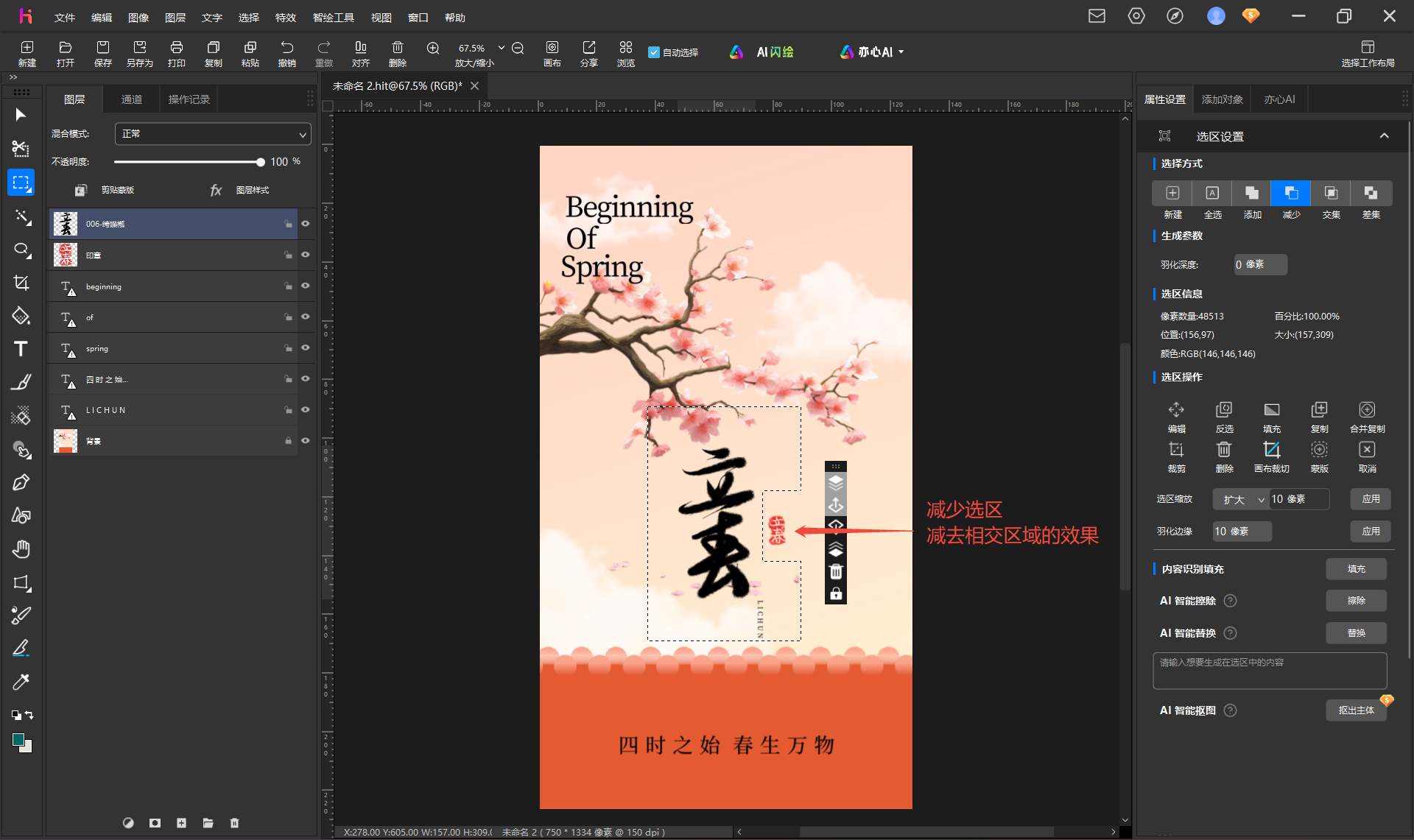Switch to the 添加对象 tab

[x=1222, y=99]
